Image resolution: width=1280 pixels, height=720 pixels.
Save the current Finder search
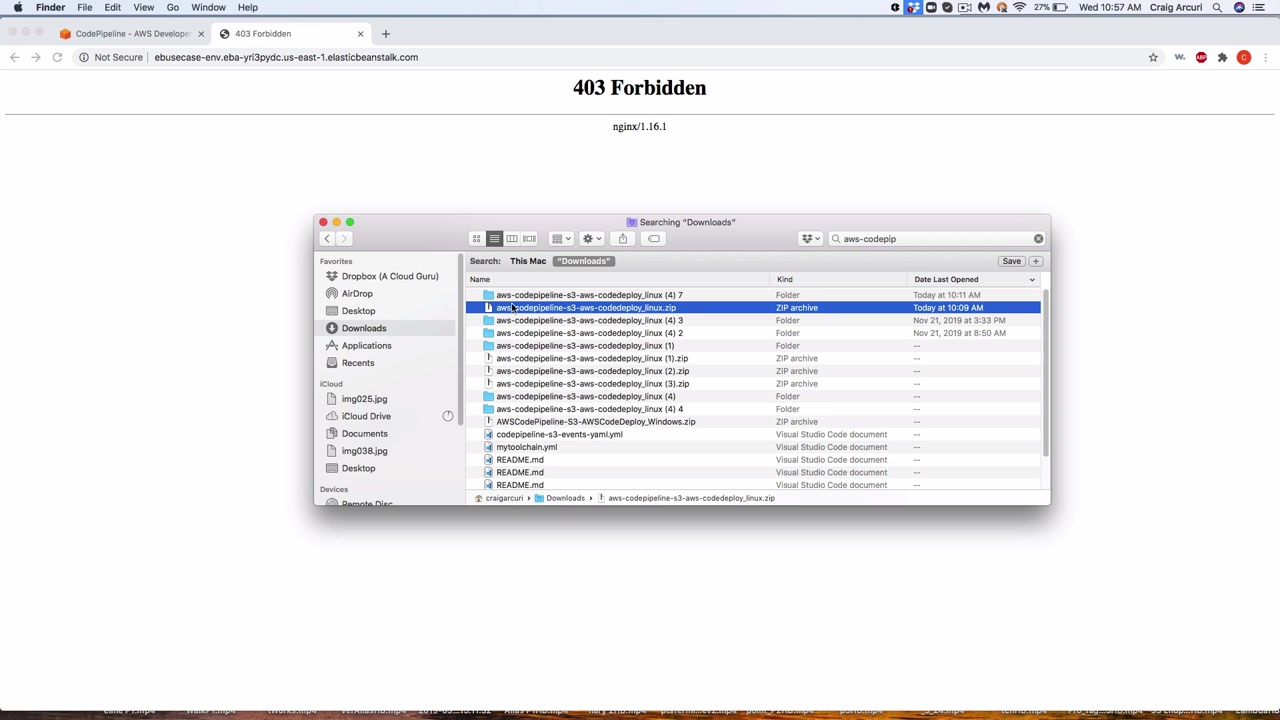pos(1012,261)
